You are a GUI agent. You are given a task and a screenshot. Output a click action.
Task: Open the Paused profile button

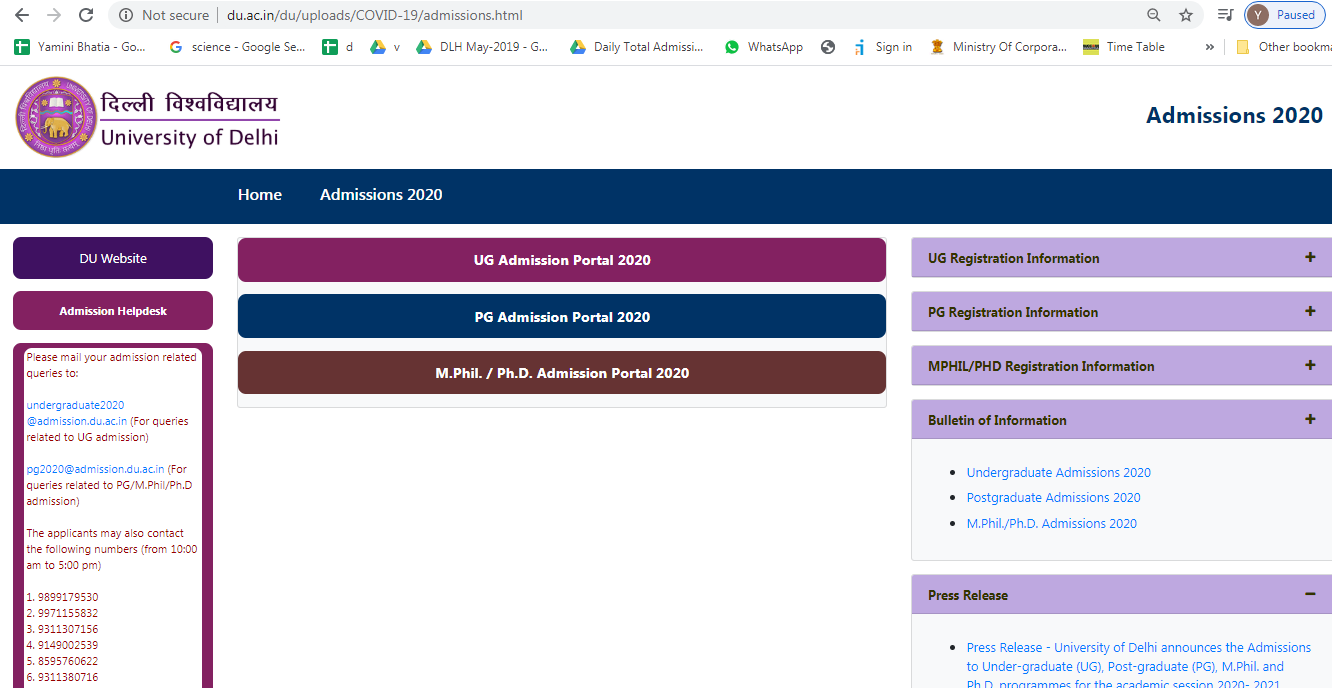click(1284, 15)
